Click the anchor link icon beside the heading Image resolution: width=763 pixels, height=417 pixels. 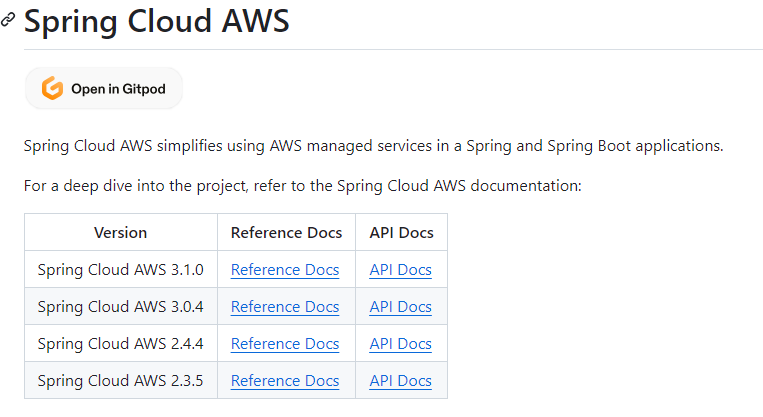[x=8, y=19]
